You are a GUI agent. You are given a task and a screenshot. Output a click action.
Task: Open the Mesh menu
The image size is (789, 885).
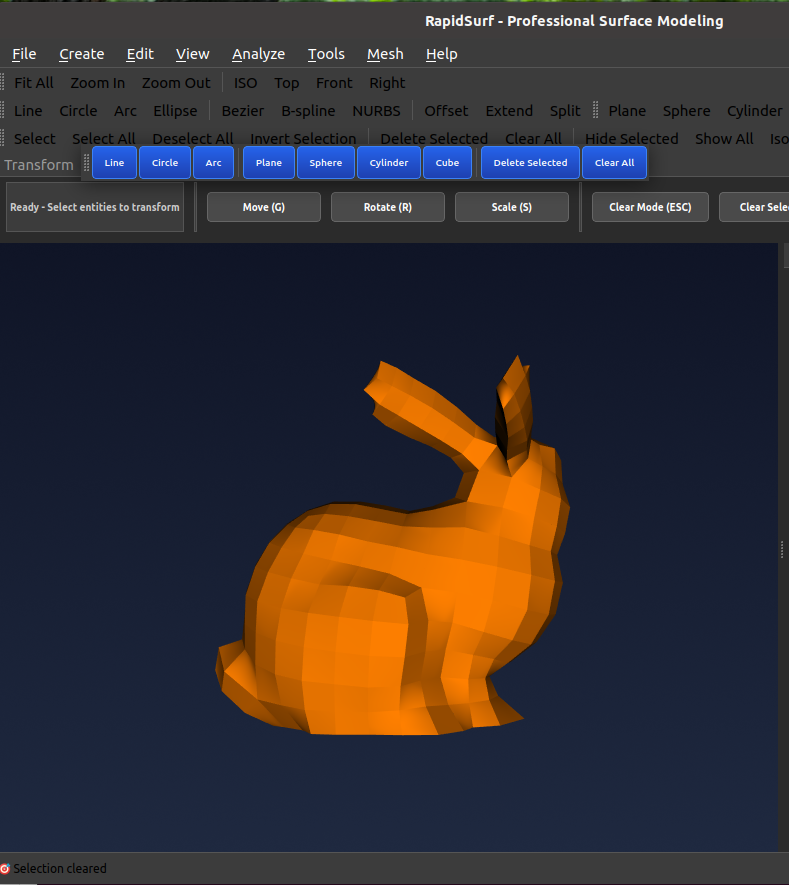[x=385, y=54]
